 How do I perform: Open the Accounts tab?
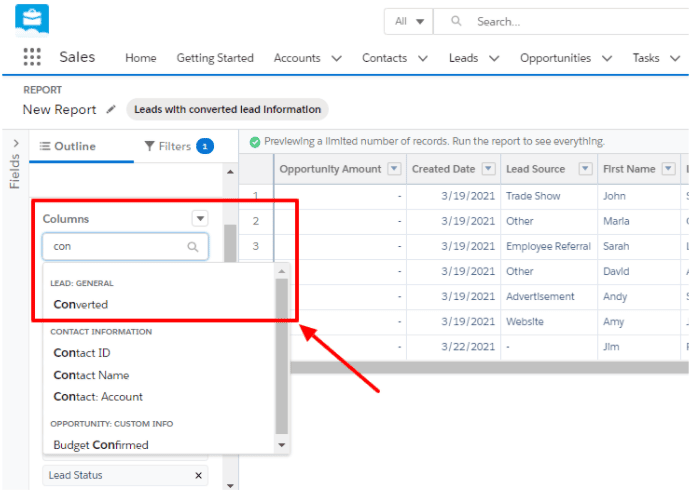pyautogui.click(x=297, y=58)
